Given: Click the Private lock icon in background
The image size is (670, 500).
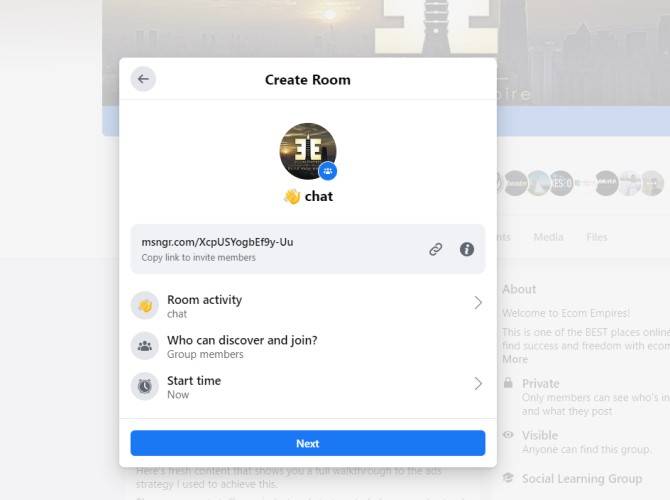Looking at the screenshot, I should coord(508,382).
